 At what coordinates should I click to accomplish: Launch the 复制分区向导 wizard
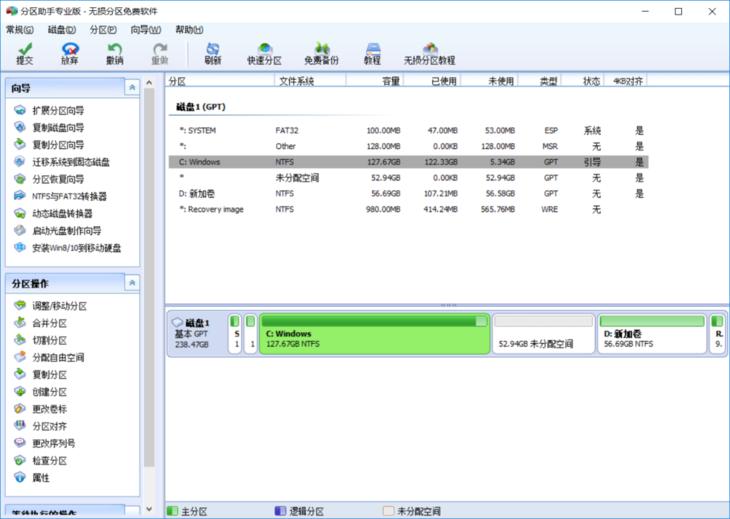coord(49,145)
